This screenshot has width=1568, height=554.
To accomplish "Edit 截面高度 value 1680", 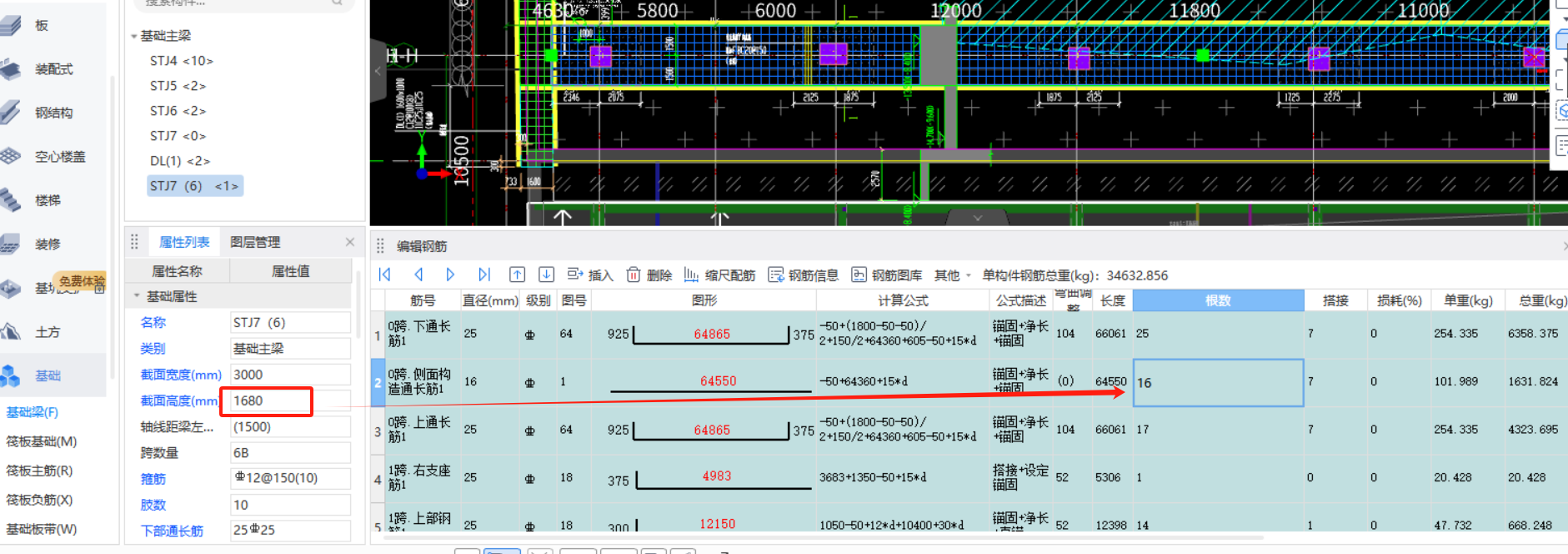I will click(290, 400).
